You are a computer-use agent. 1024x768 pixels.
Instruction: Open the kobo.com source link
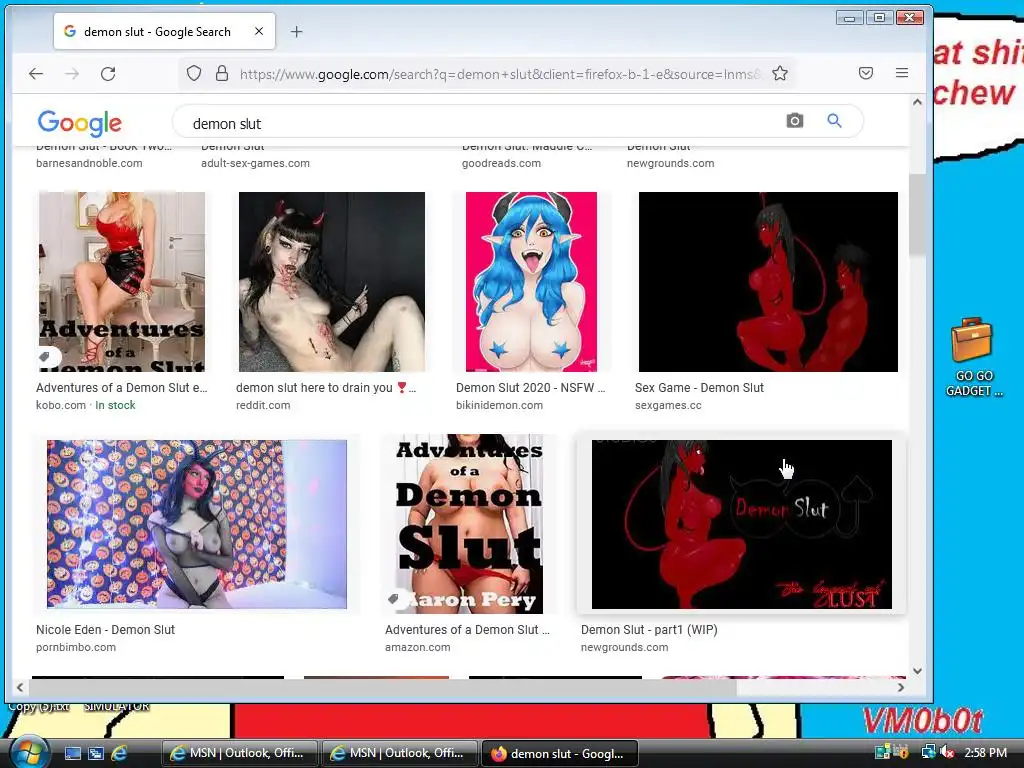coord(61,405)
